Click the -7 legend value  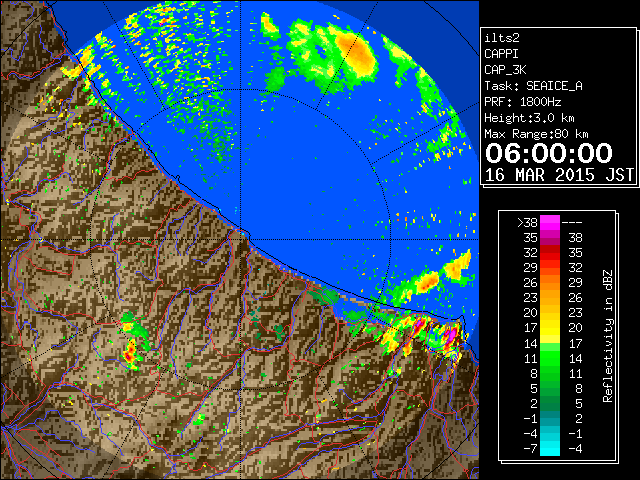point(530,449)
